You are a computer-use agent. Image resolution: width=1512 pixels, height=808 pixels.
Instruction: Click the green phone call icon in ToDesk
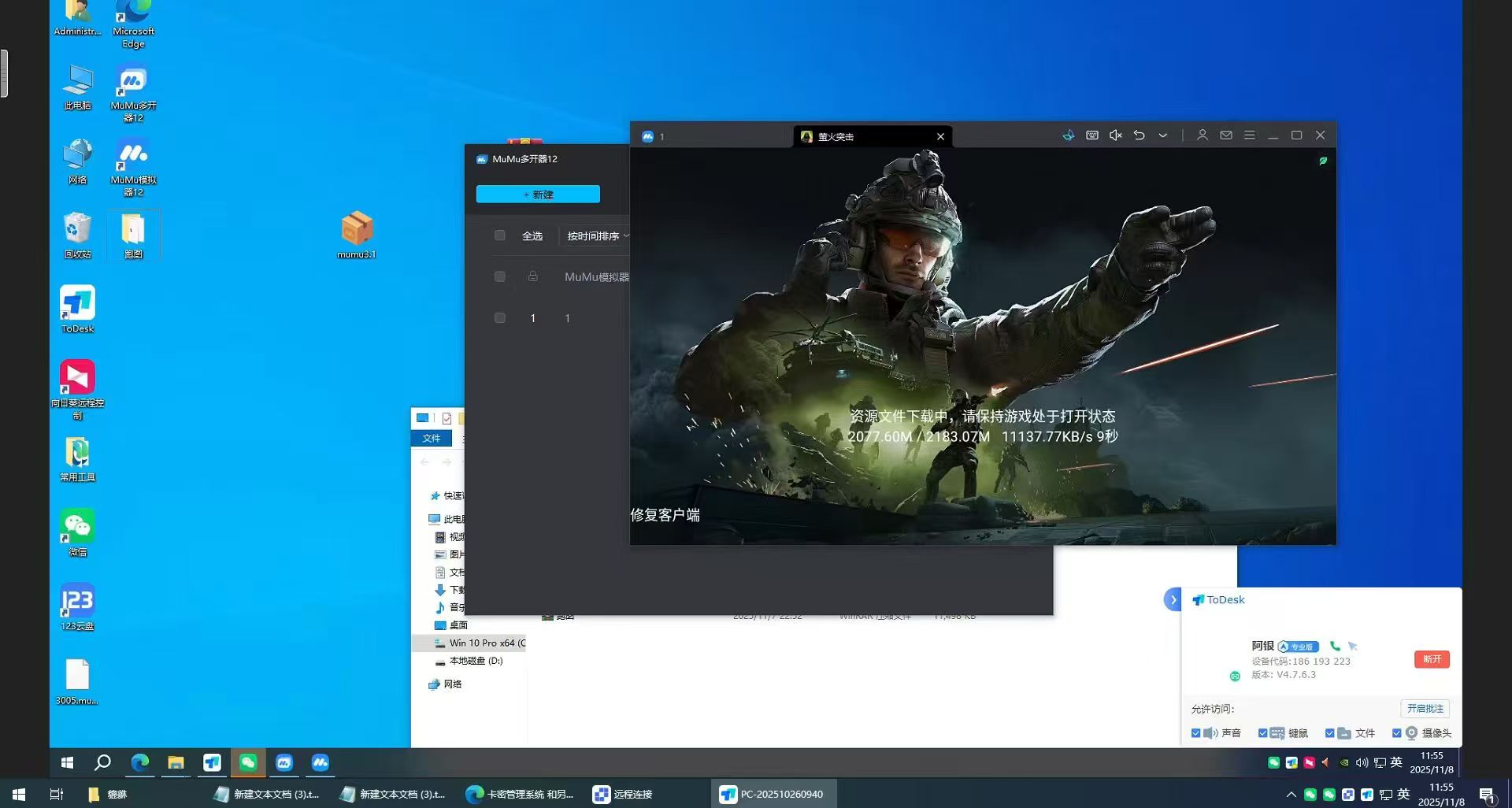pos(1335,646)
